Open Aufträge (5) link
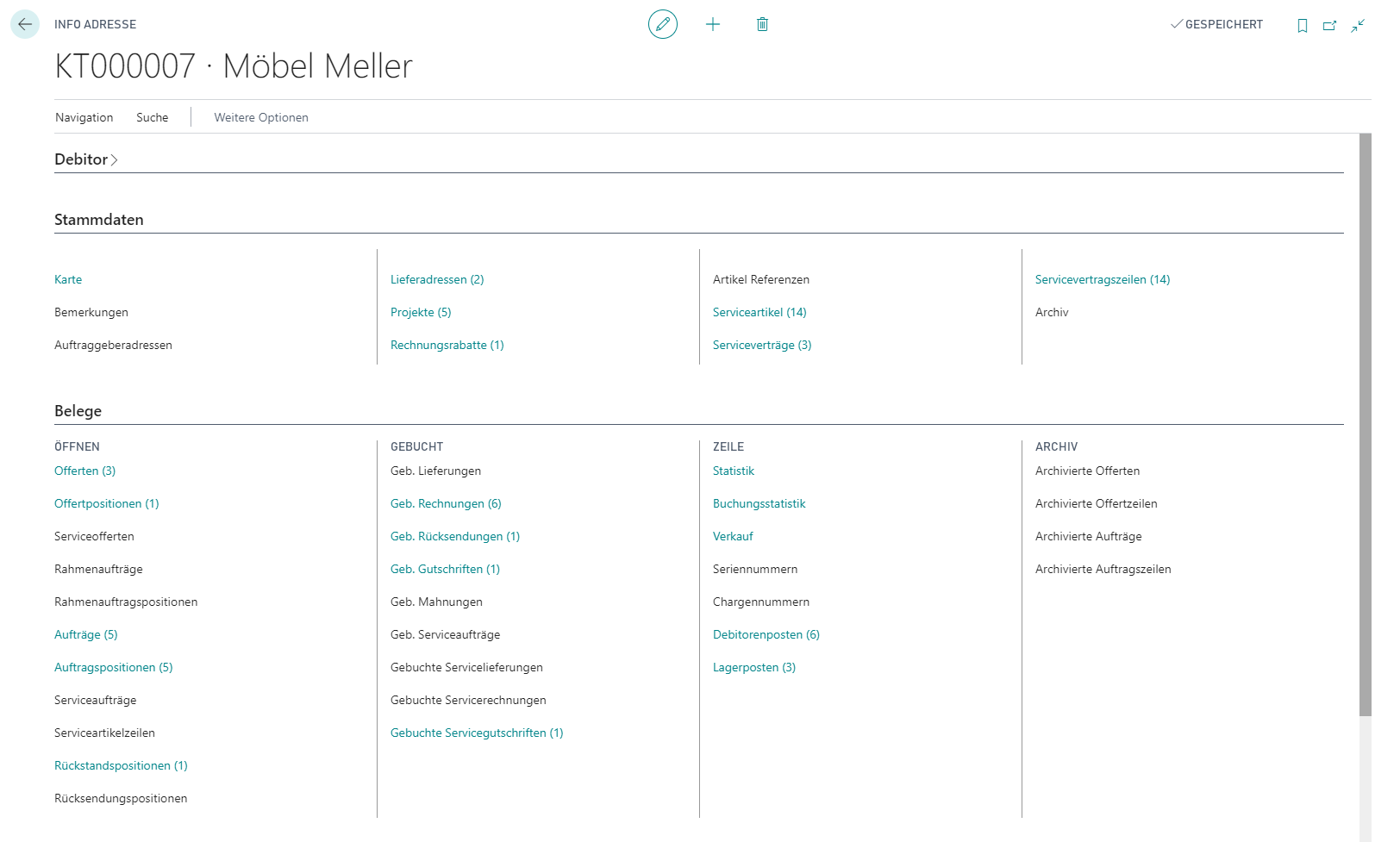 pyautogui.click(x=86, y=634)
